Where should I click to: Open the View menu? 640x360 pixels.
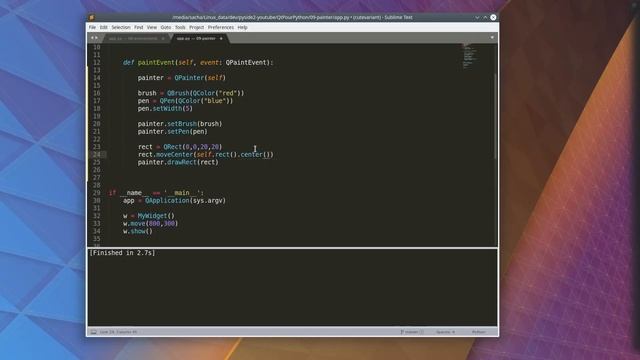coord(152,27)
